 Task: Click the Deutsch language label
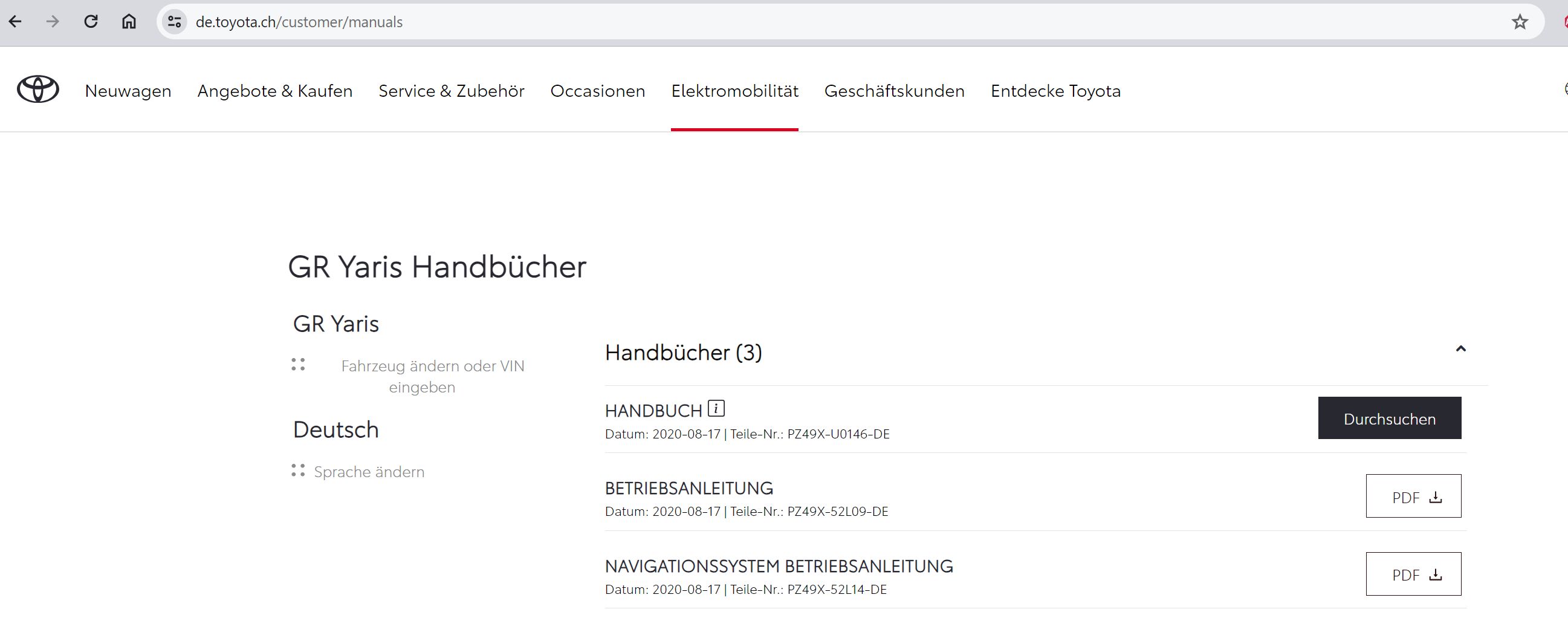click(x=336, y=430)
